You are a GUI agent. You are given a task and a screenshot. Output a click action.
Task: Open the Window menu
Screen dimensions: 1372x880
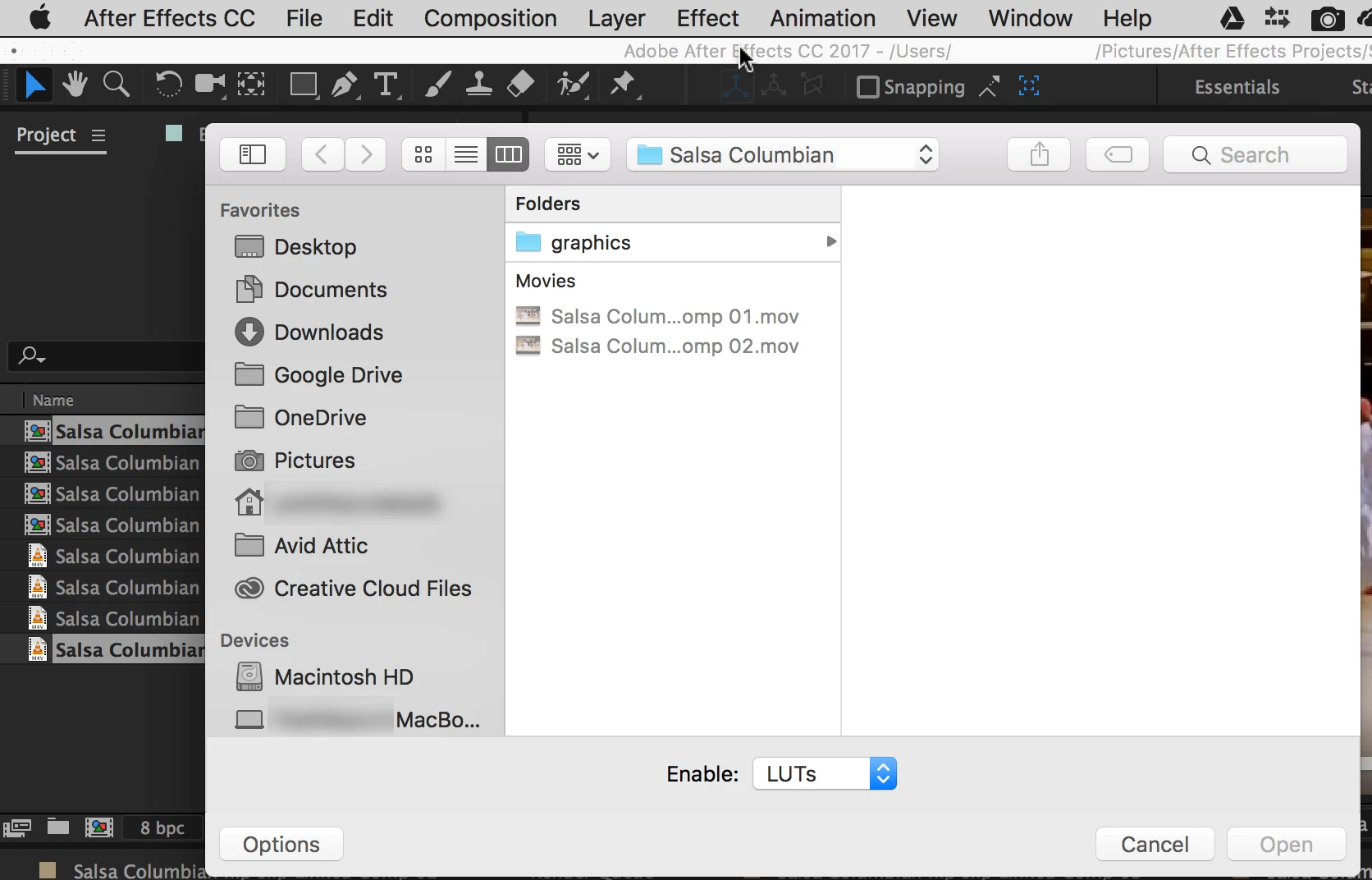(x=1030, y=18)
